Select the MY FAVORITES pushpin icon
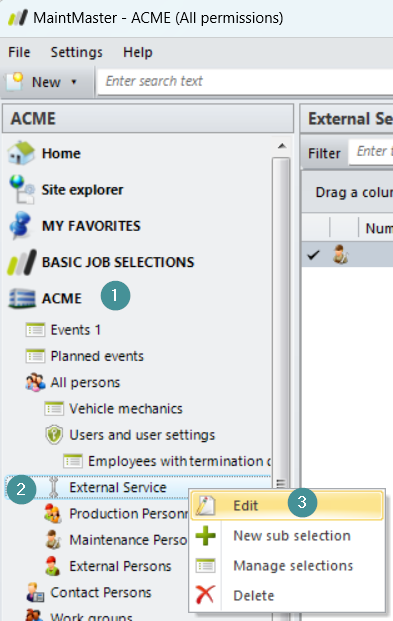The image size is (393, 621). [x=21, y=225]
